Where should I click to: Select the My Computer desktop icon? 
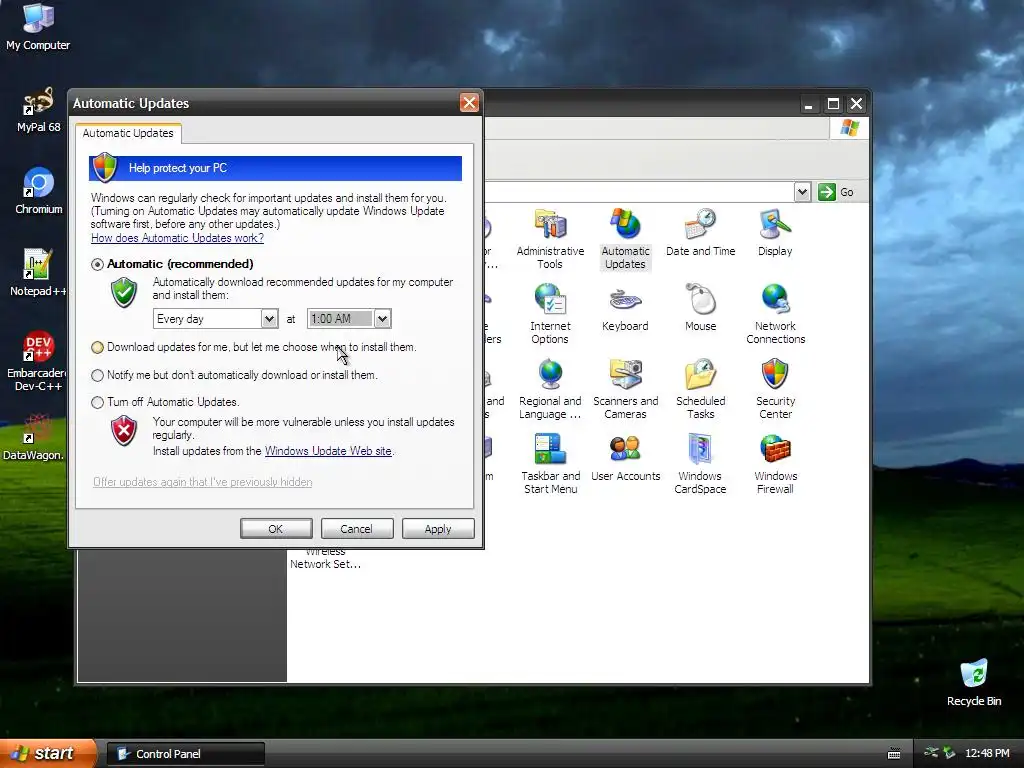pyautogui.click(x=38, y=27)
